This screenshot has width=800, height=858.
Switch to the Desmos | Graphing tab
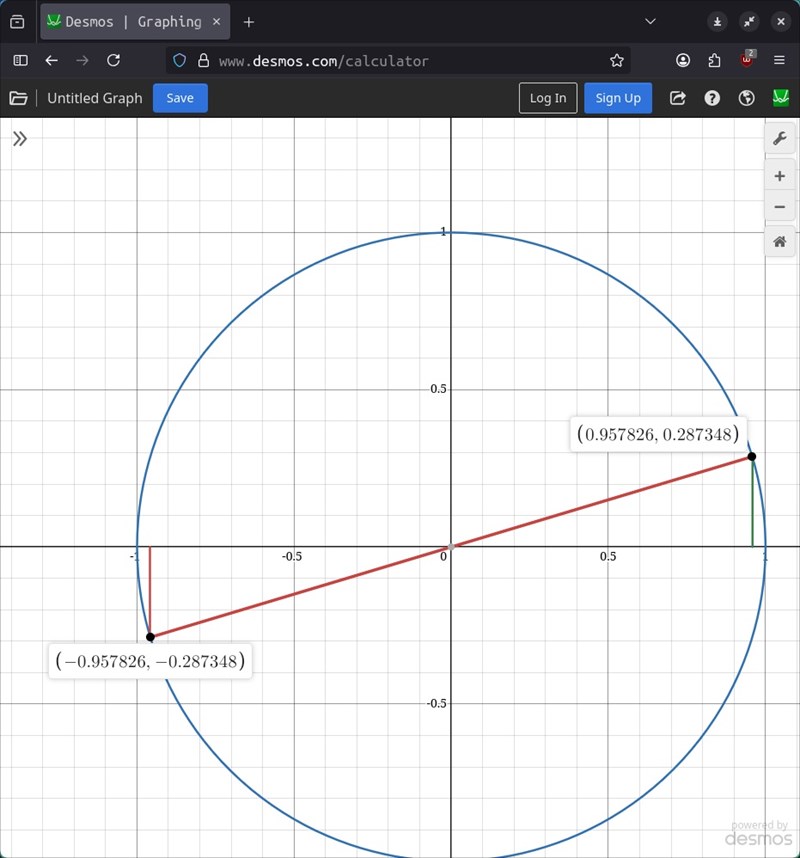pyautogui.click(x=132, y=21)
